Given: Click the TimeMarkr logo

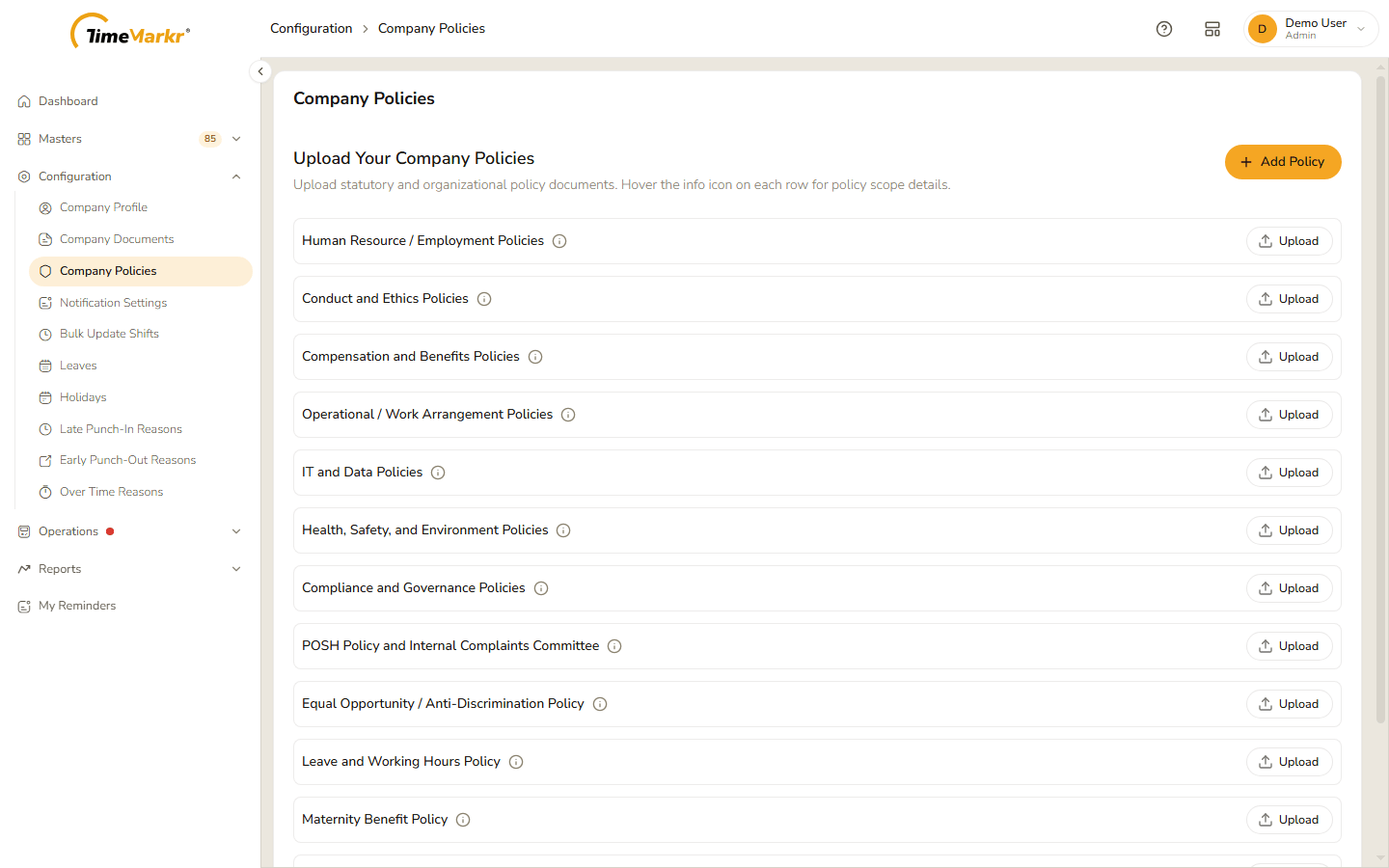Looking at the screenshot, I should 130,32.
